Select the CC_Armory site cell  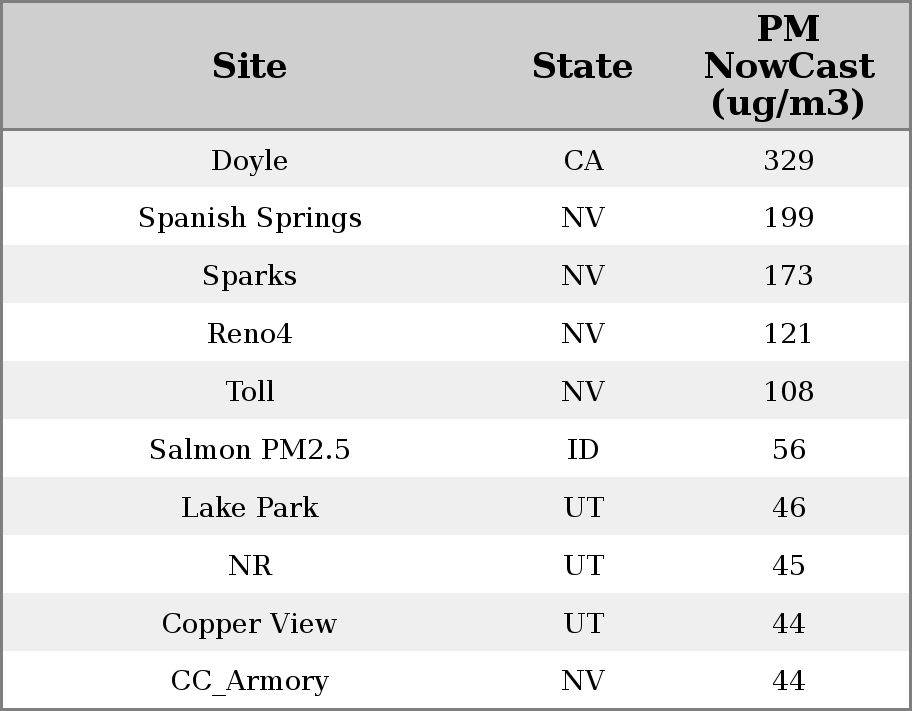tap(249, 681)
